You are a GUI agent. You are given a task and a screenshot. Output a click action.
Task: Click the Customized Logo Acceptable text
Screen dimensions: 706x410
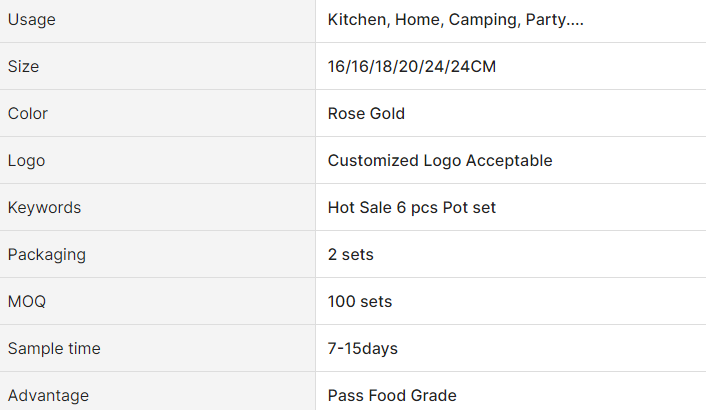(439, 161)
